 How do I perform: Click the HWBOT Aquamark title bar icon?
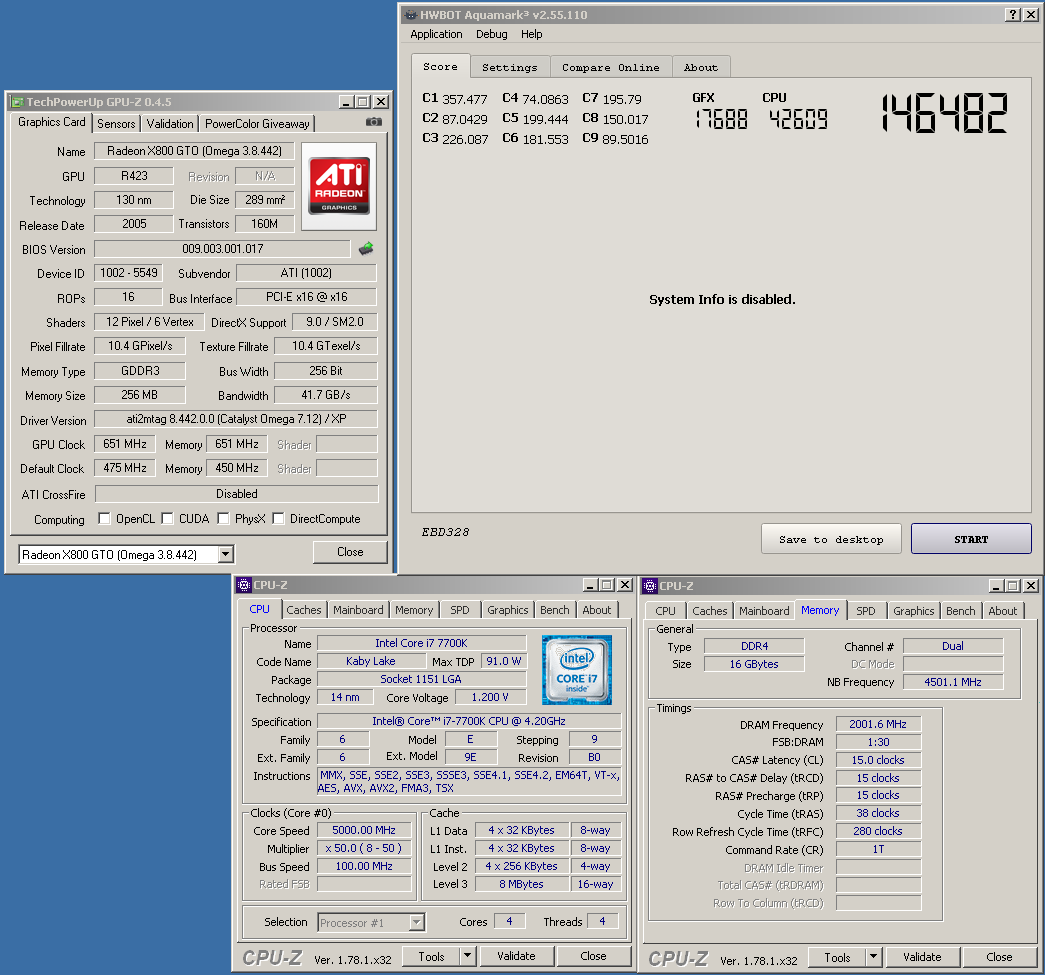(411, 15)
